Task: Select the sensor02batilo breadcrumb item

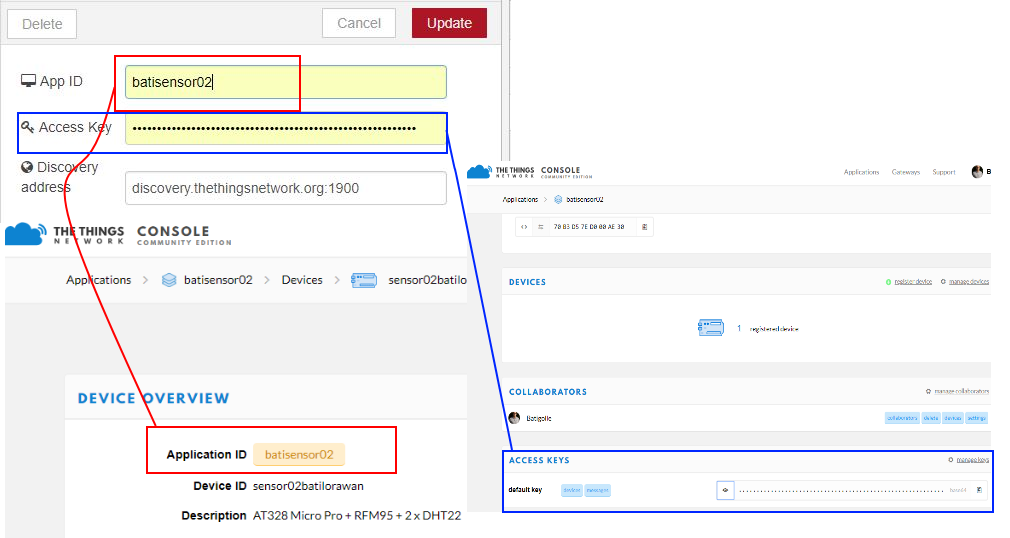Action: click(427, 280)
